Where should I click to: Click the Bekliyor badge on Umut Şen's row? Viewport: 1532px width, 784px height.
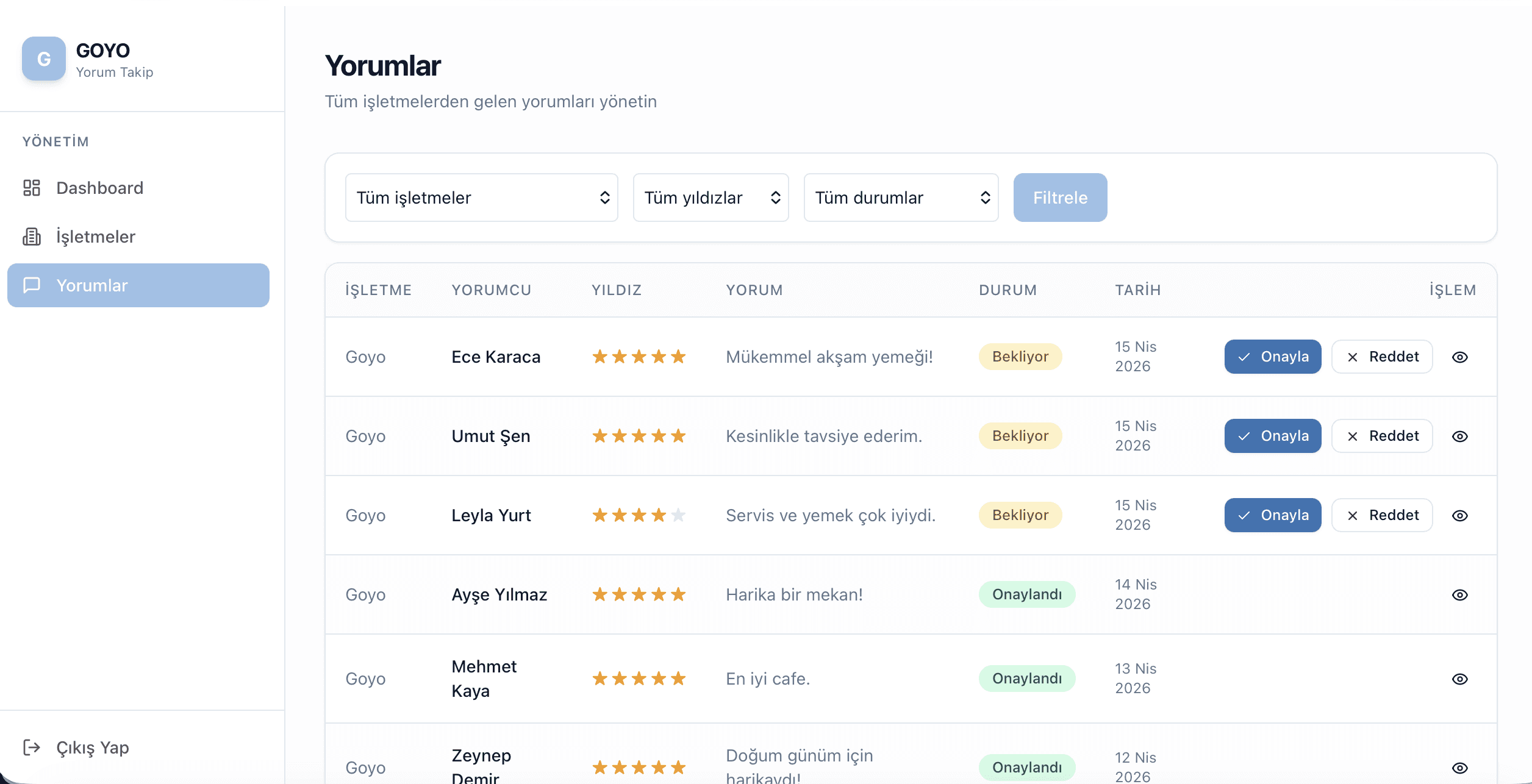[1020, 435]
